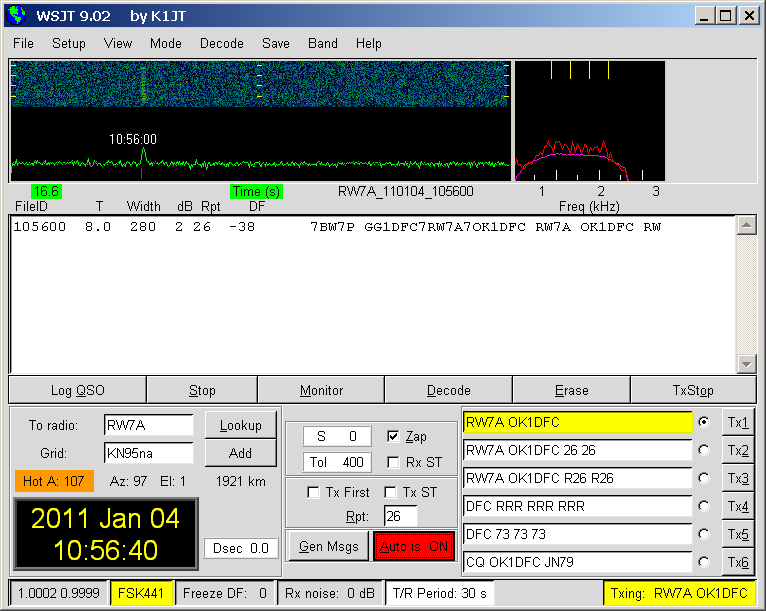Open the View menu
Viewport: 766px width, 611px height.
(x=118, y=43)
